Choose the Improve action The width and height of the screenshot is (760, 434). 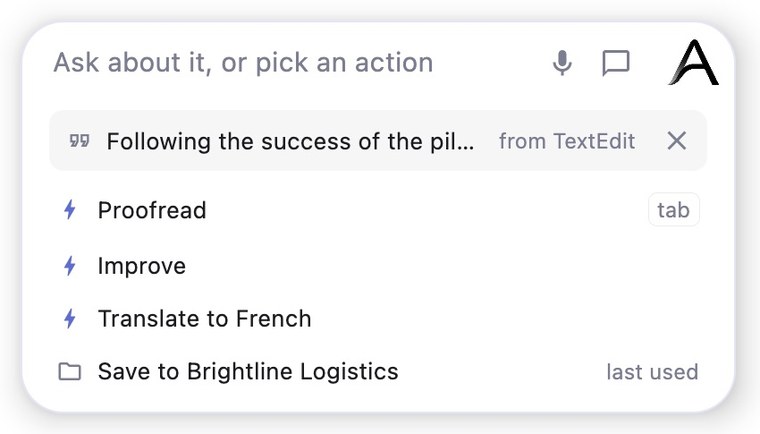(x=378, y=266)
